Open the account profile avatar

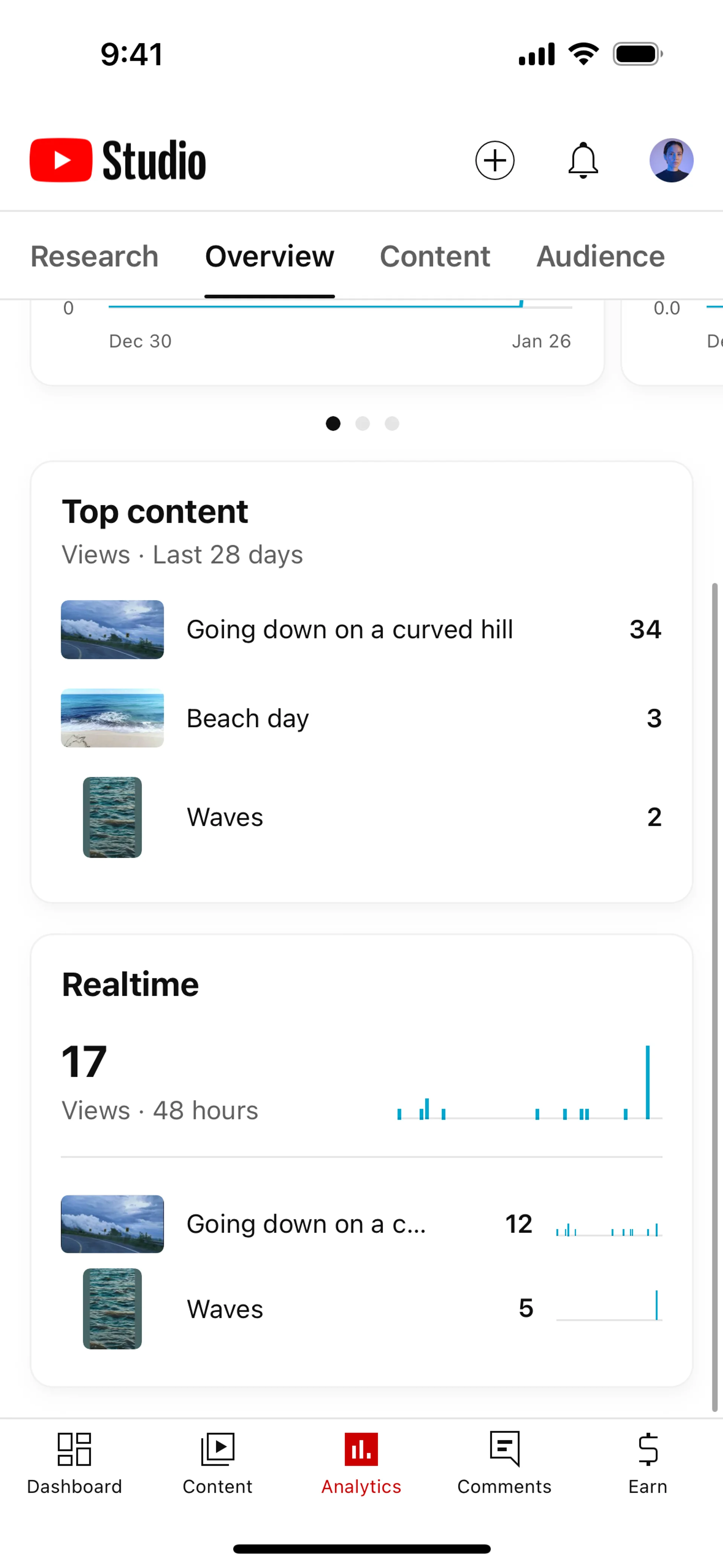pyautogui.click(x=671, y=161)
